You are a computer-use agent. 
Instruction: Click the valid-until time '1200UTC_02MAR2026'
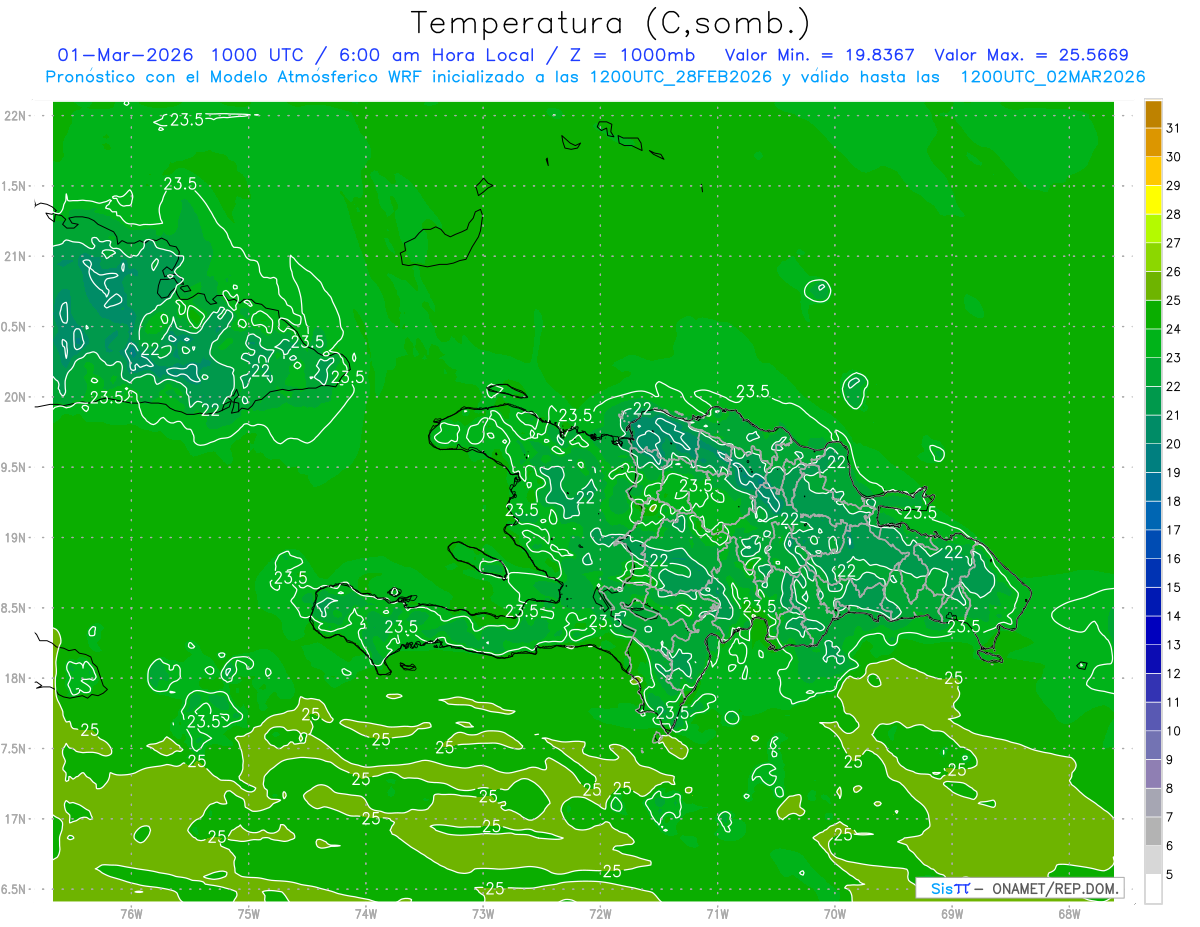pyautogui.click(x=1053, y=77)
